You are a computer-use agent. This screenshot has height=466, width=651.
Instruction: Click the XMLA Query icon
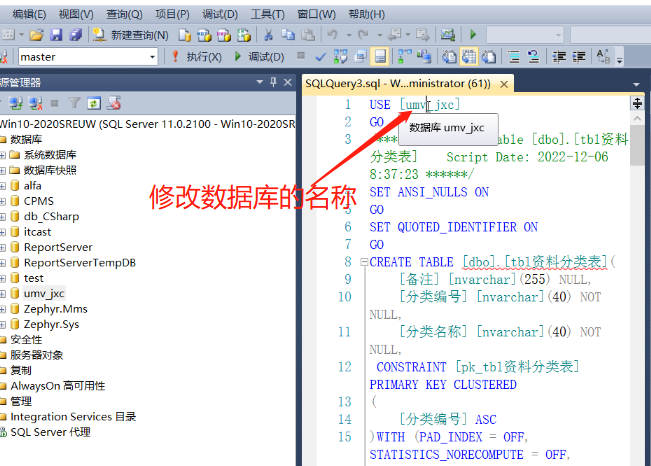click(x=244, y=35)
